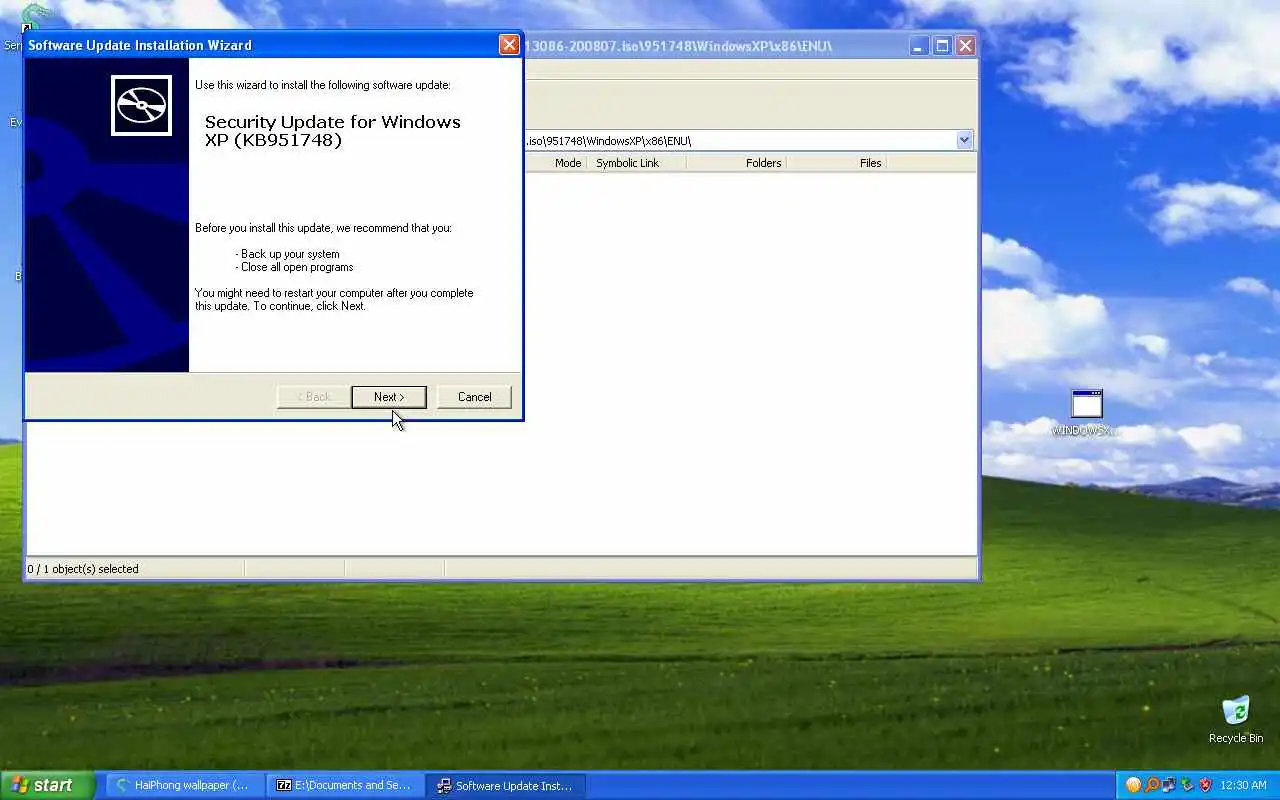Image resolution: width=1280 pixels, height=800 pixels.
Task: Click the 'Close all open programs' text
Action: click(x=297, y=267)
